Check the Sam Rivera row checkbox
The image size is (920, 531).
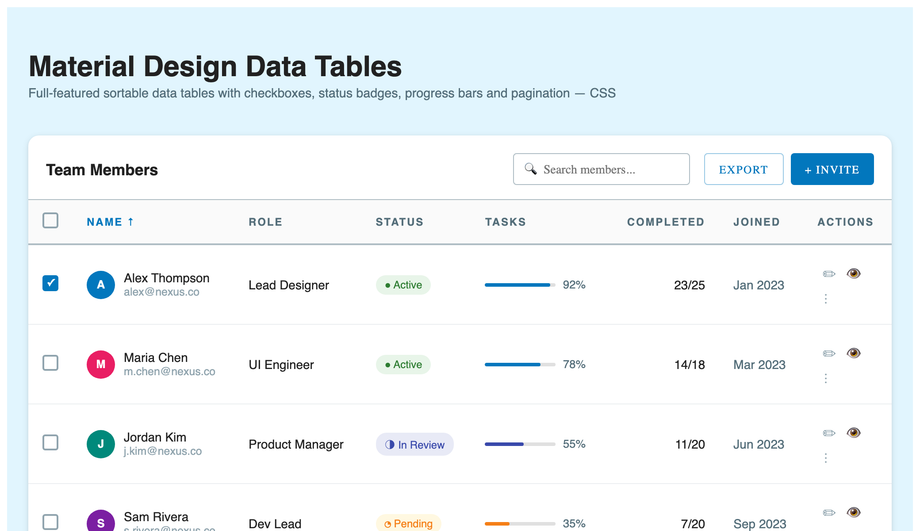coord(50,522)
